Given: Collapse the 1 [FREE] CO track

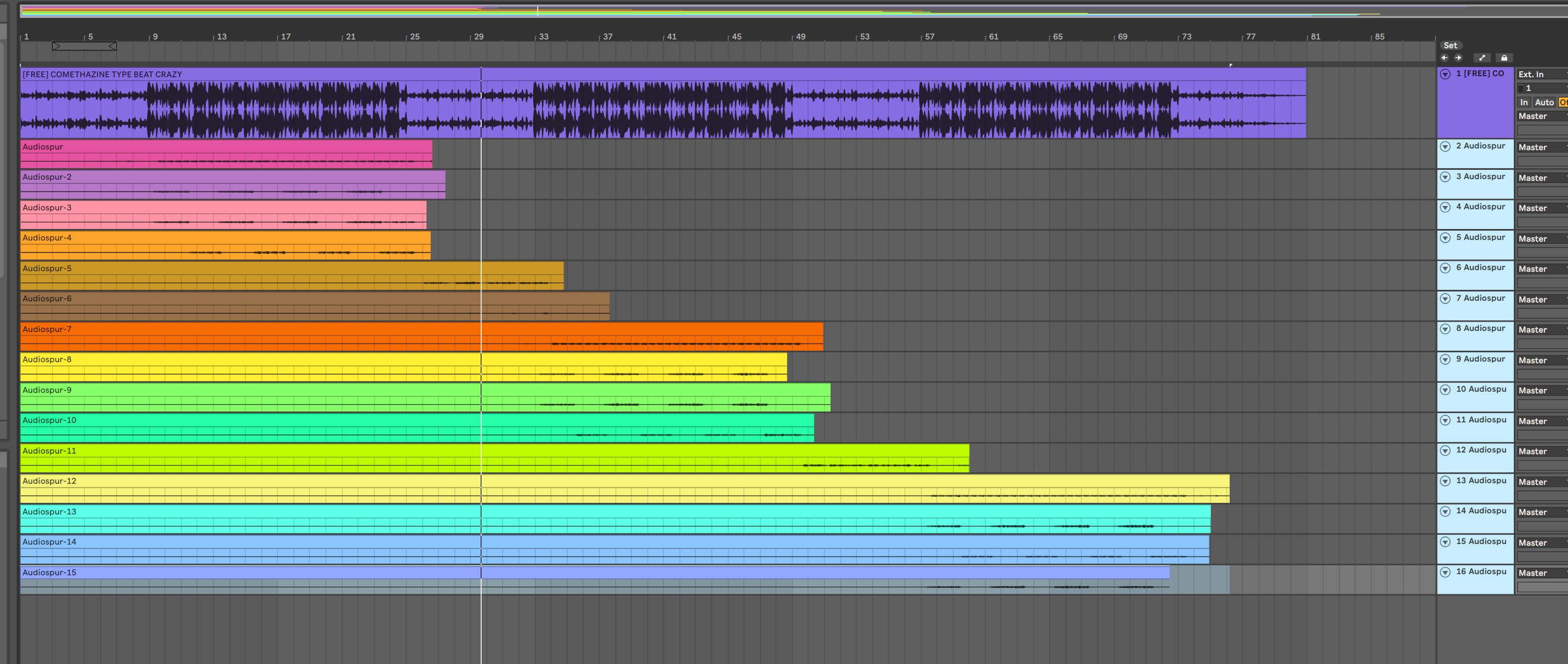Looking at the screenshot, I should (1445, 75).
